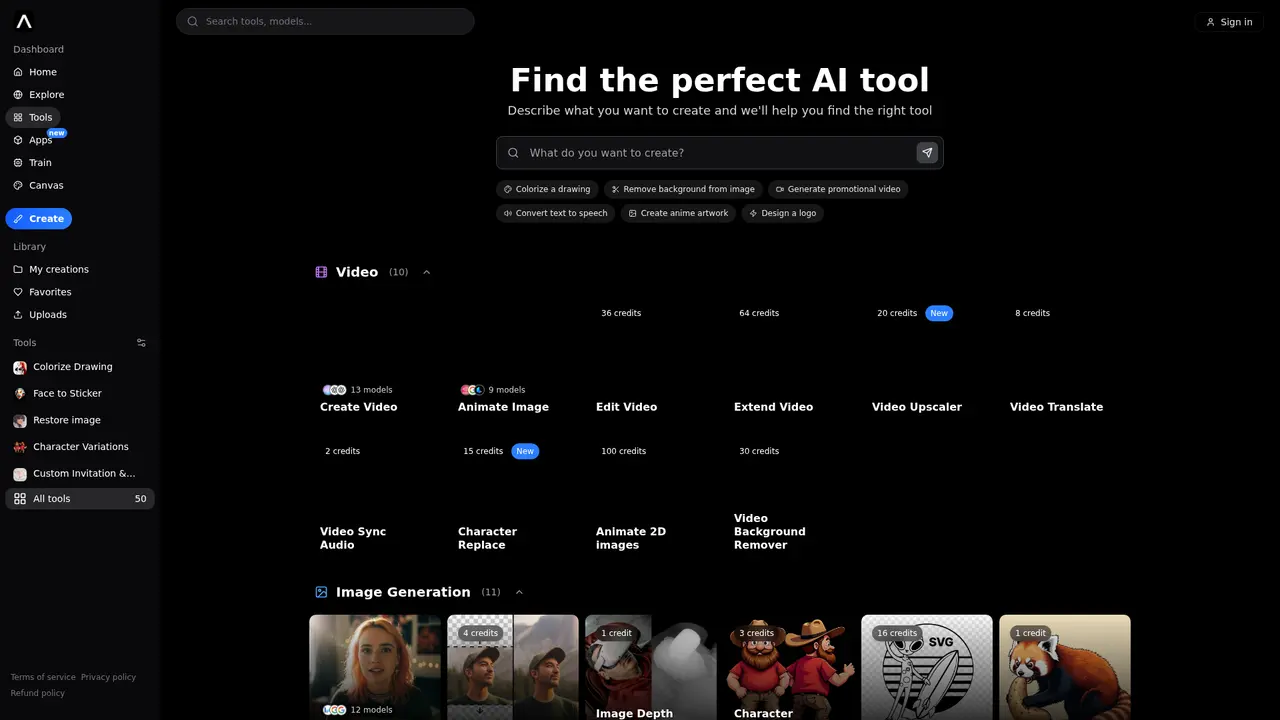This screenshot has height=720, width=1280.
Task: Open the Video Translate tool
Action: 1065,359
